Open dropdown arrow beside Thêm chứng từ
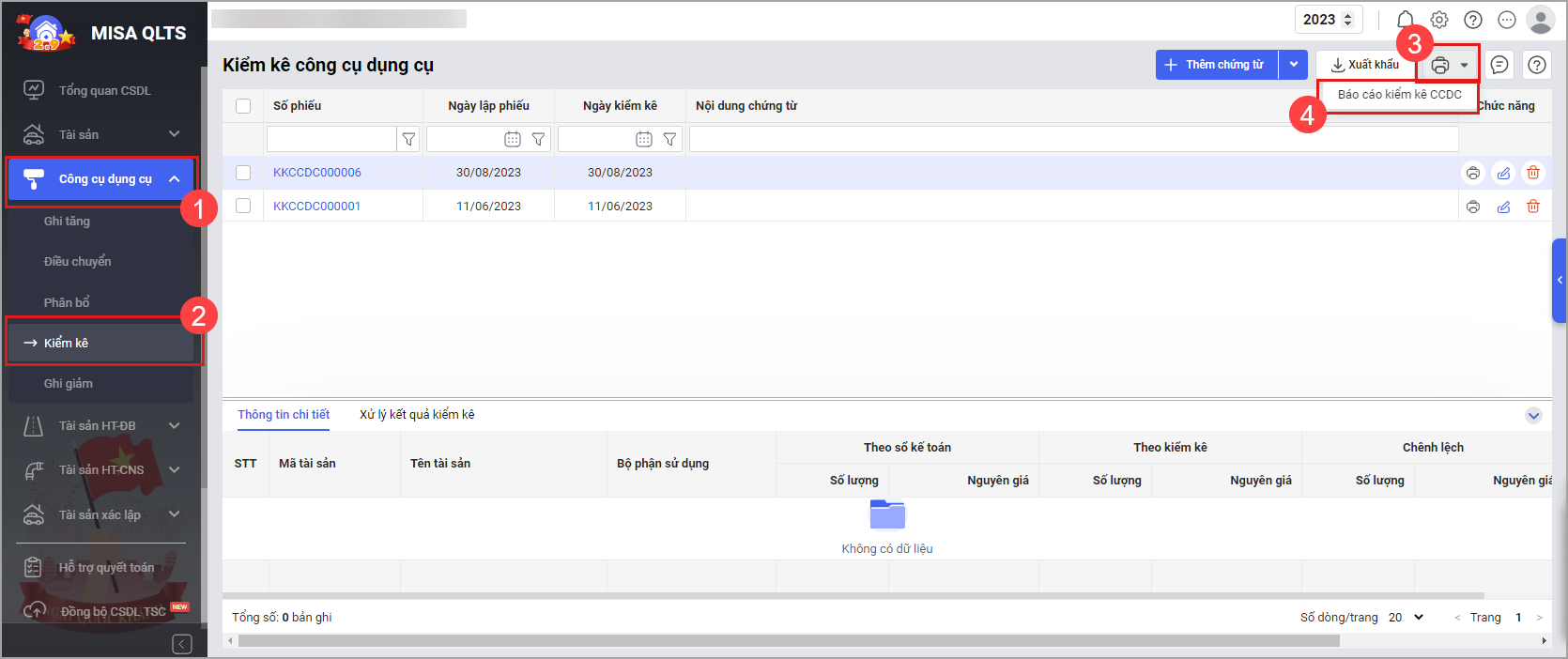The height and width of the screenshot is (659, 1568). click(1294, 65)
